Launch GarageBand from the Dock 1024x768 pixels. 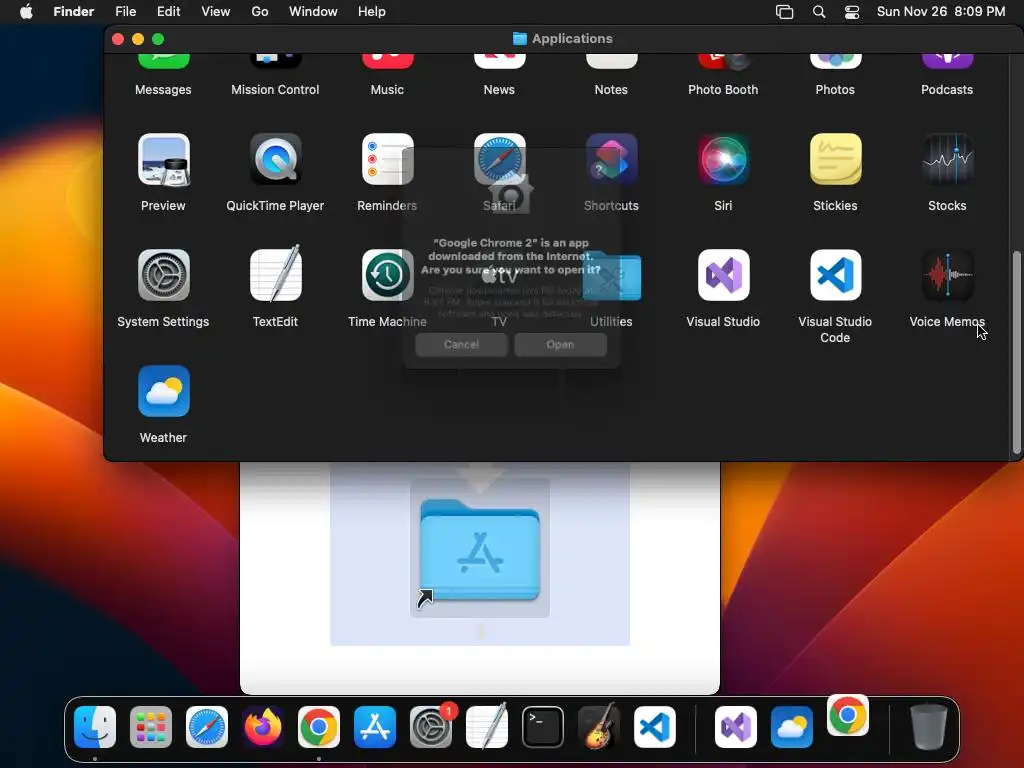[x=599, y=727]
